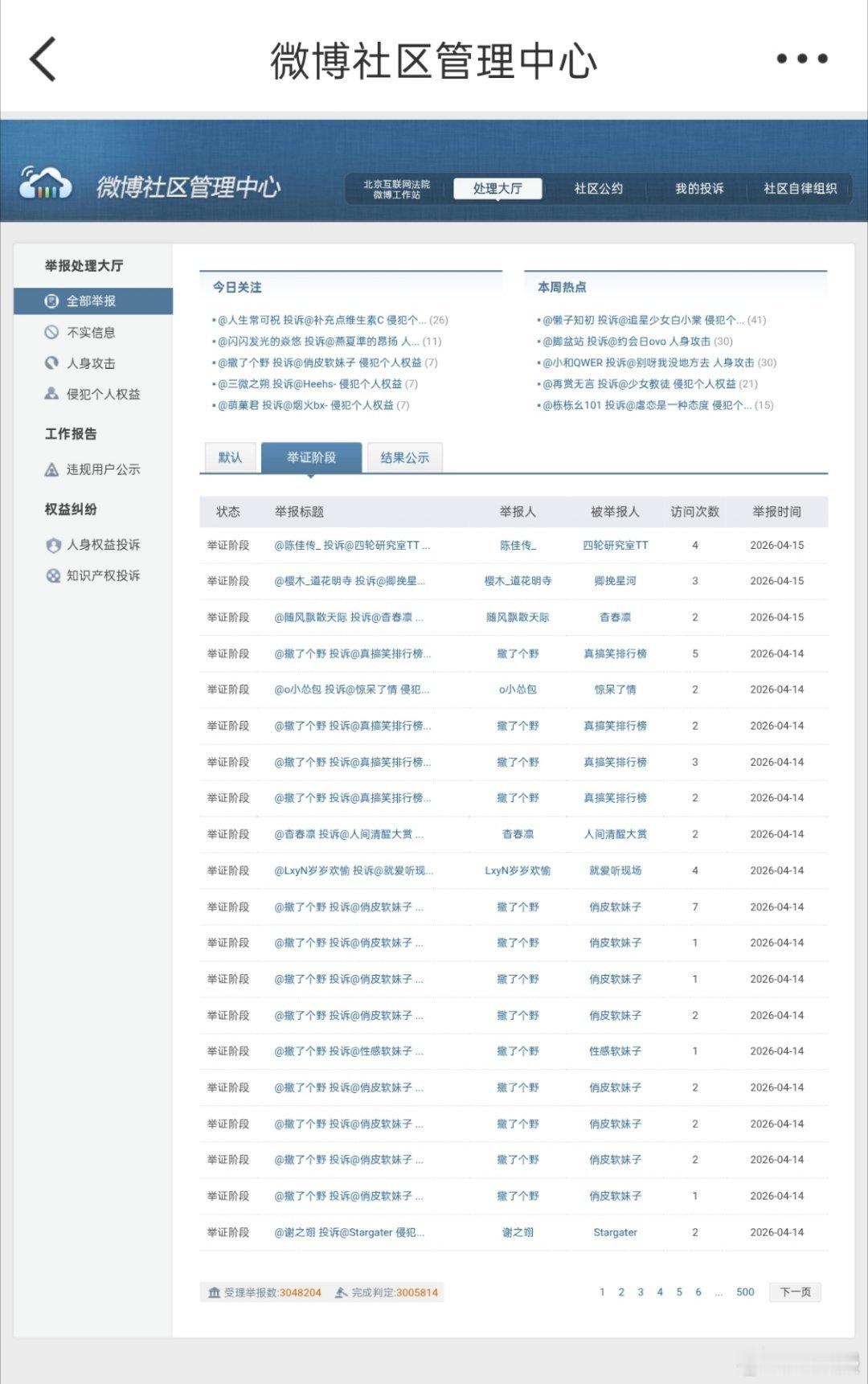868x1384 pixels.
Task: Select 人身攻击 in sidebar
Action: [91, 363]
